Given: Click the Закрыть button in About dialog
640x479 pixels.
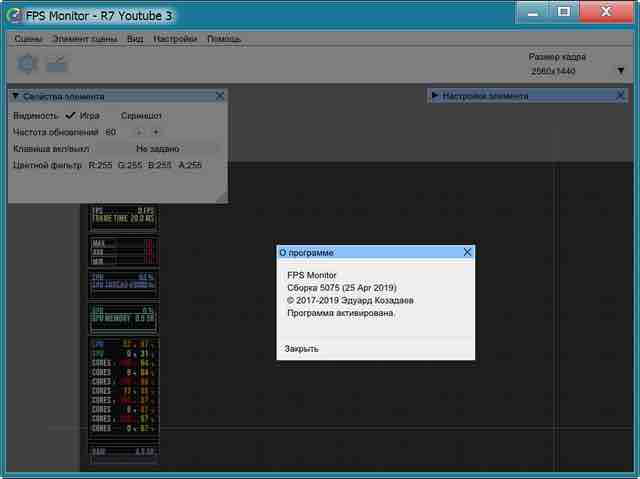Looking at the screenshot, I should click(301, 349).
